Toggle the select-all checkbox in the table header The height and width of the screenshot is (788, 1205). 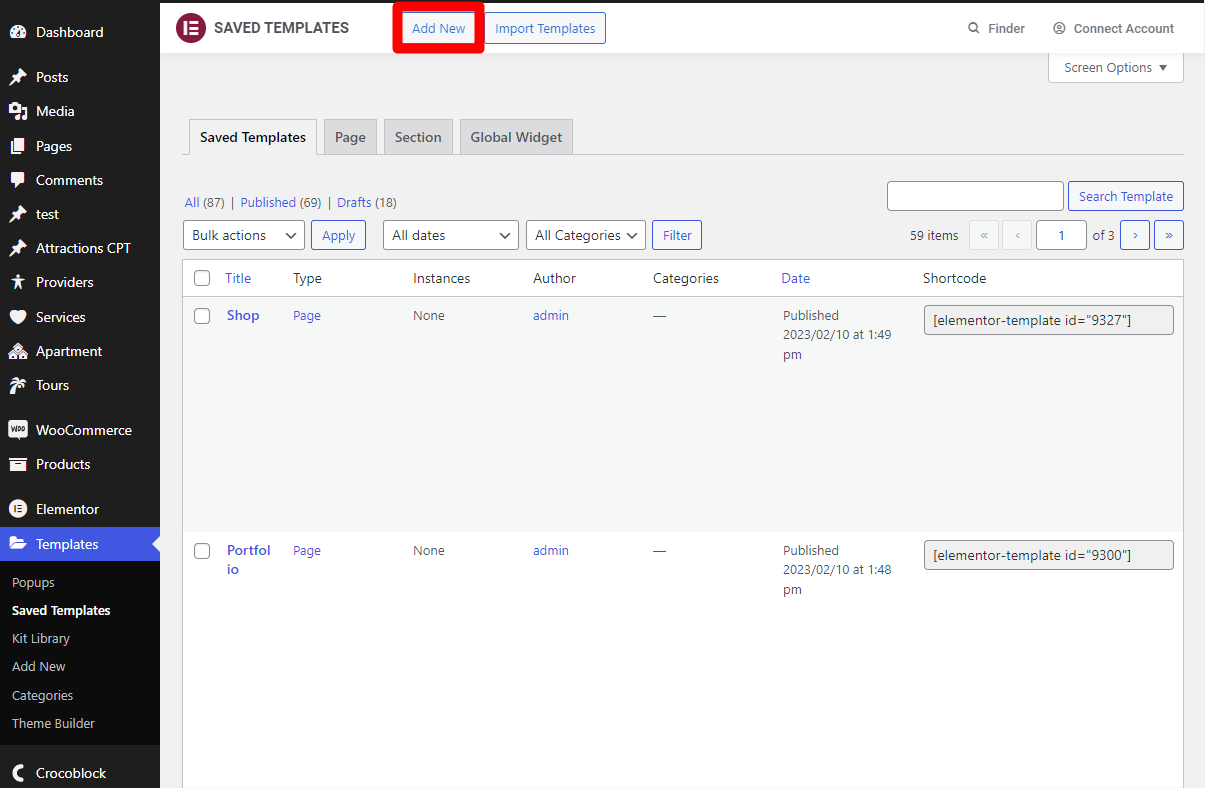click(202, 278)
